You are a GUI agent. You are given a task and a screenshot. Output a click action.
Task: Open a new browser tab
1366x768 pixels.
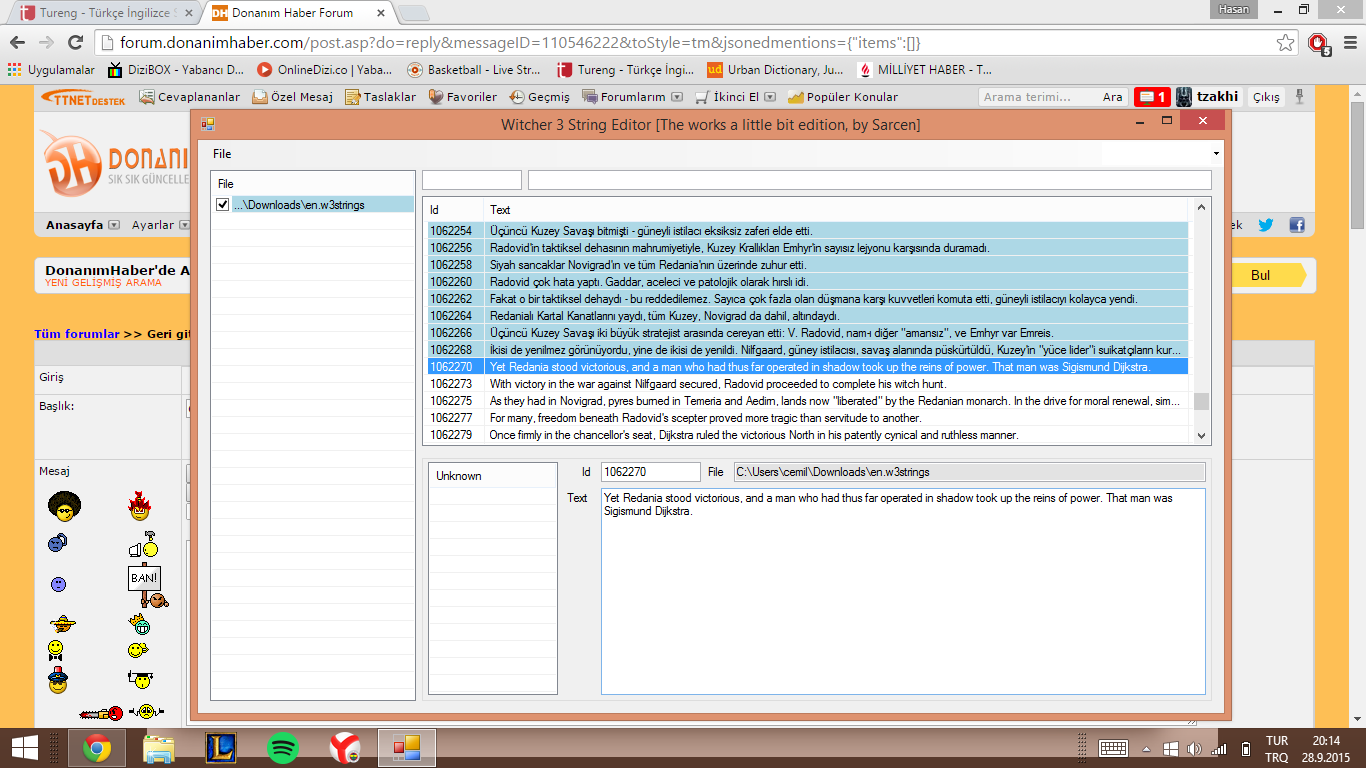click(x=413, y=13)
